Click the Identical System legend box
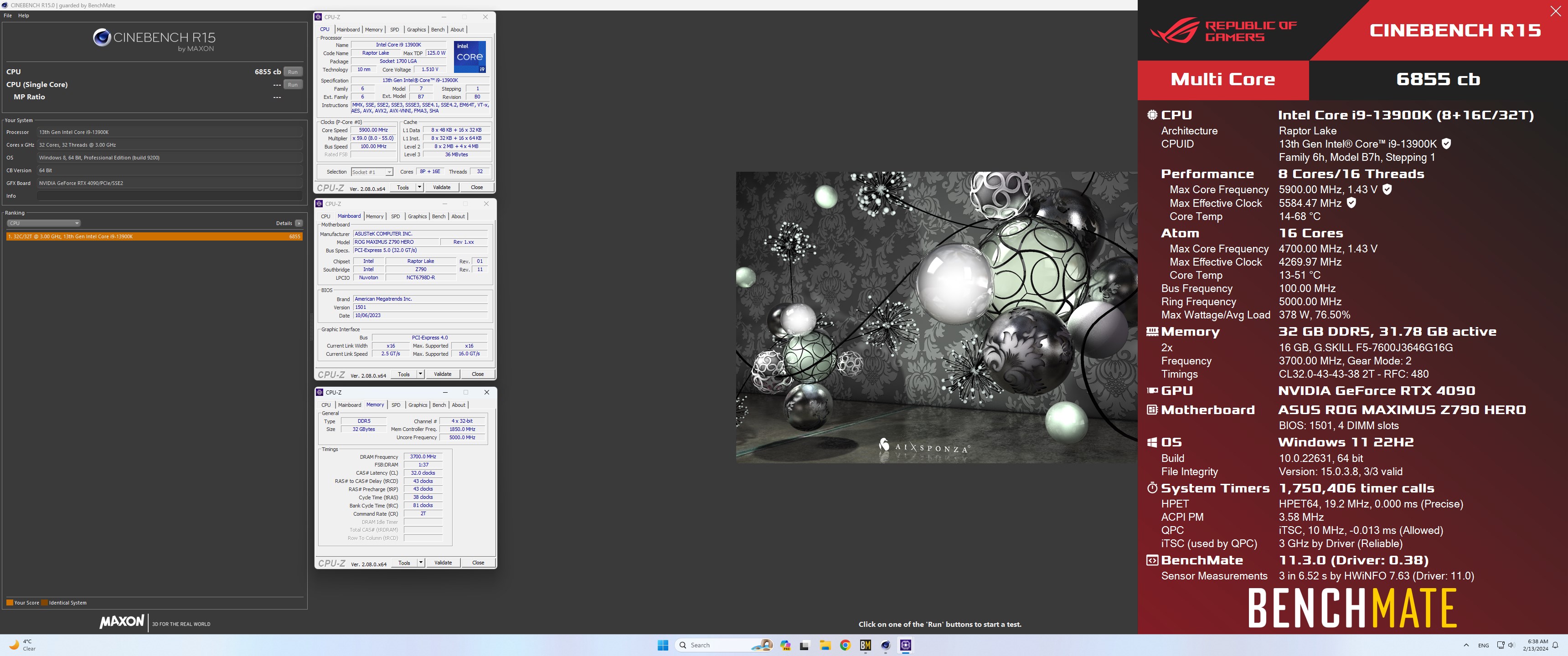This screenshot has height=656, width=1568. coord(44,602)
